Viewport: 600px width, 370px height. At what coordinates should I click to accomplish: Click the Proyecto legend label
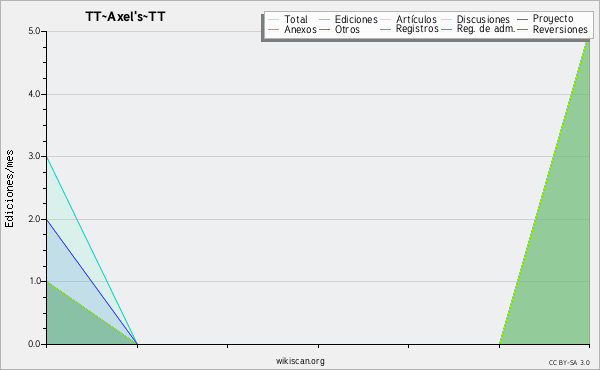click(x=553, y=19)
